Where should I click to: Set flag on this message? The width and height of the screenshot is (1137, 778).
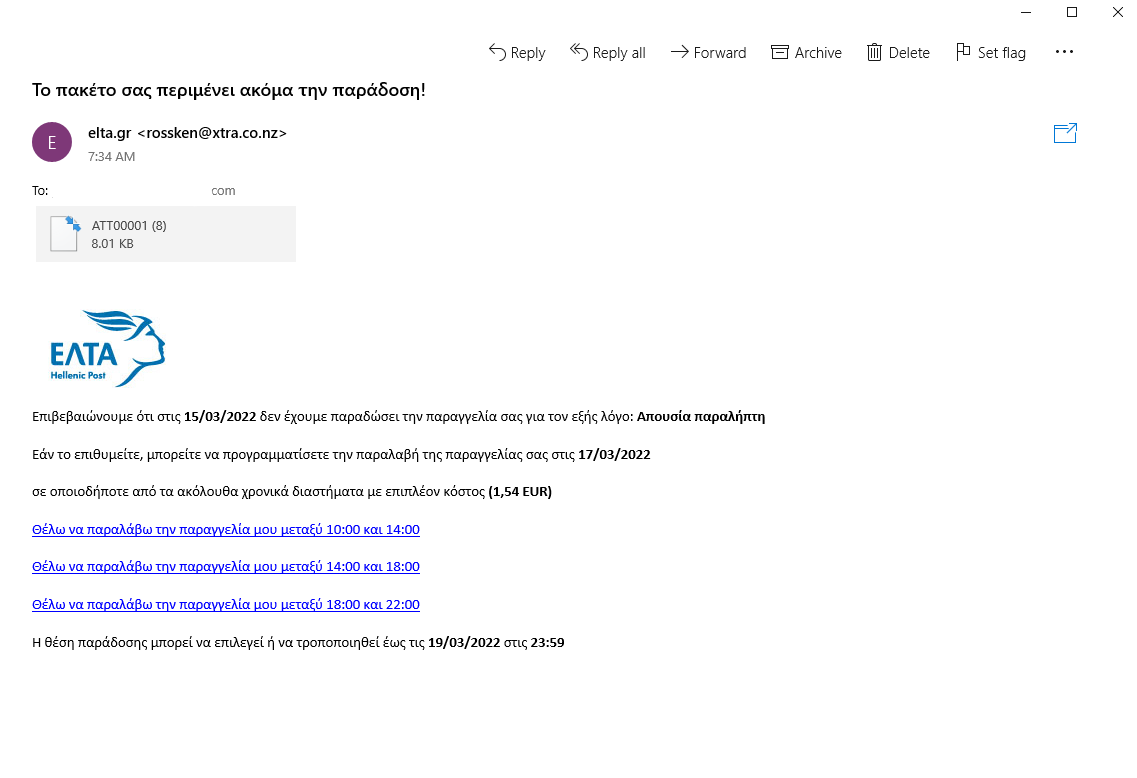991,52
